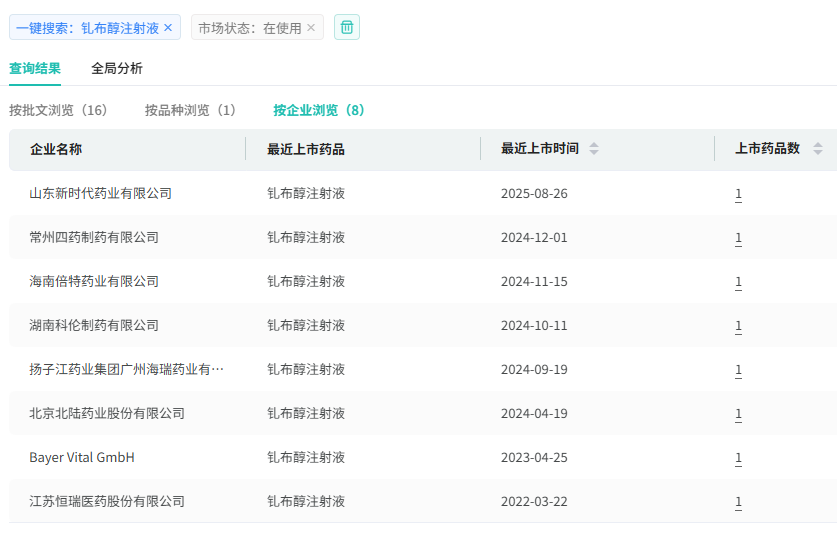Select the 查询结果 tab
This screenshot has width=837, height=534.
[35, 68]
